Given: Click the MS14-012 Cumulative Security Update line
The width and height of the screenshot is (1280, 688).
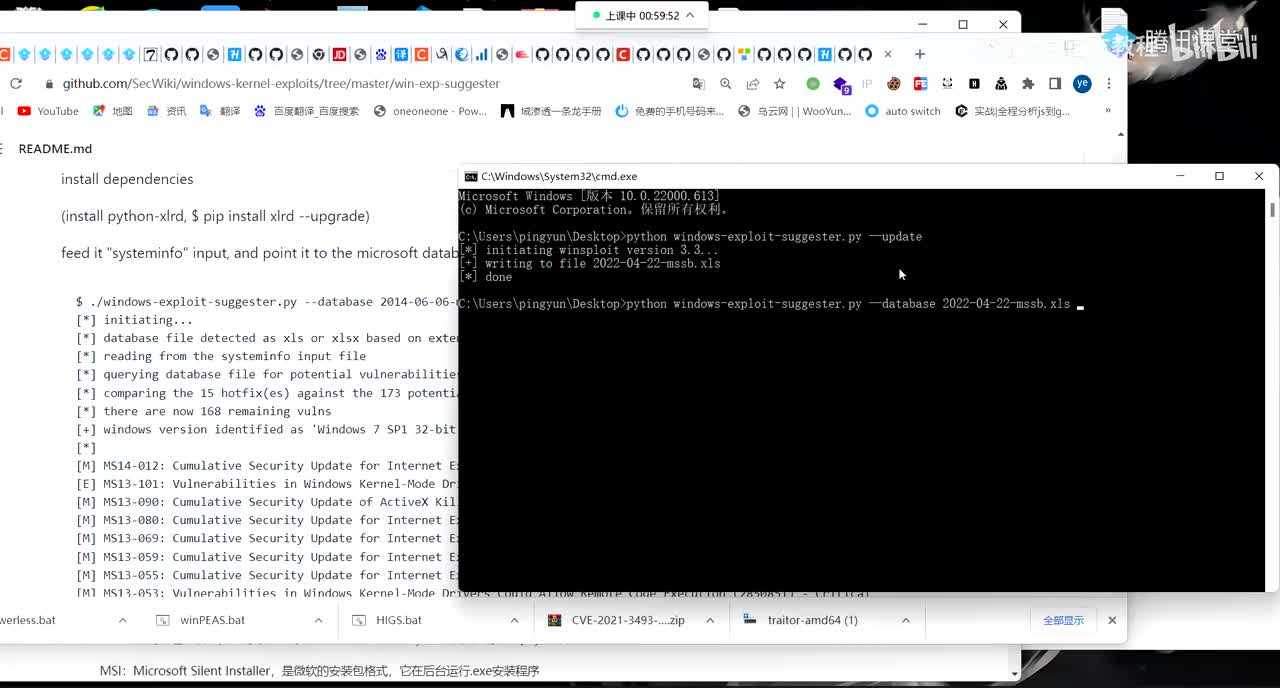Looking at the screenshot, I should 267,465.
